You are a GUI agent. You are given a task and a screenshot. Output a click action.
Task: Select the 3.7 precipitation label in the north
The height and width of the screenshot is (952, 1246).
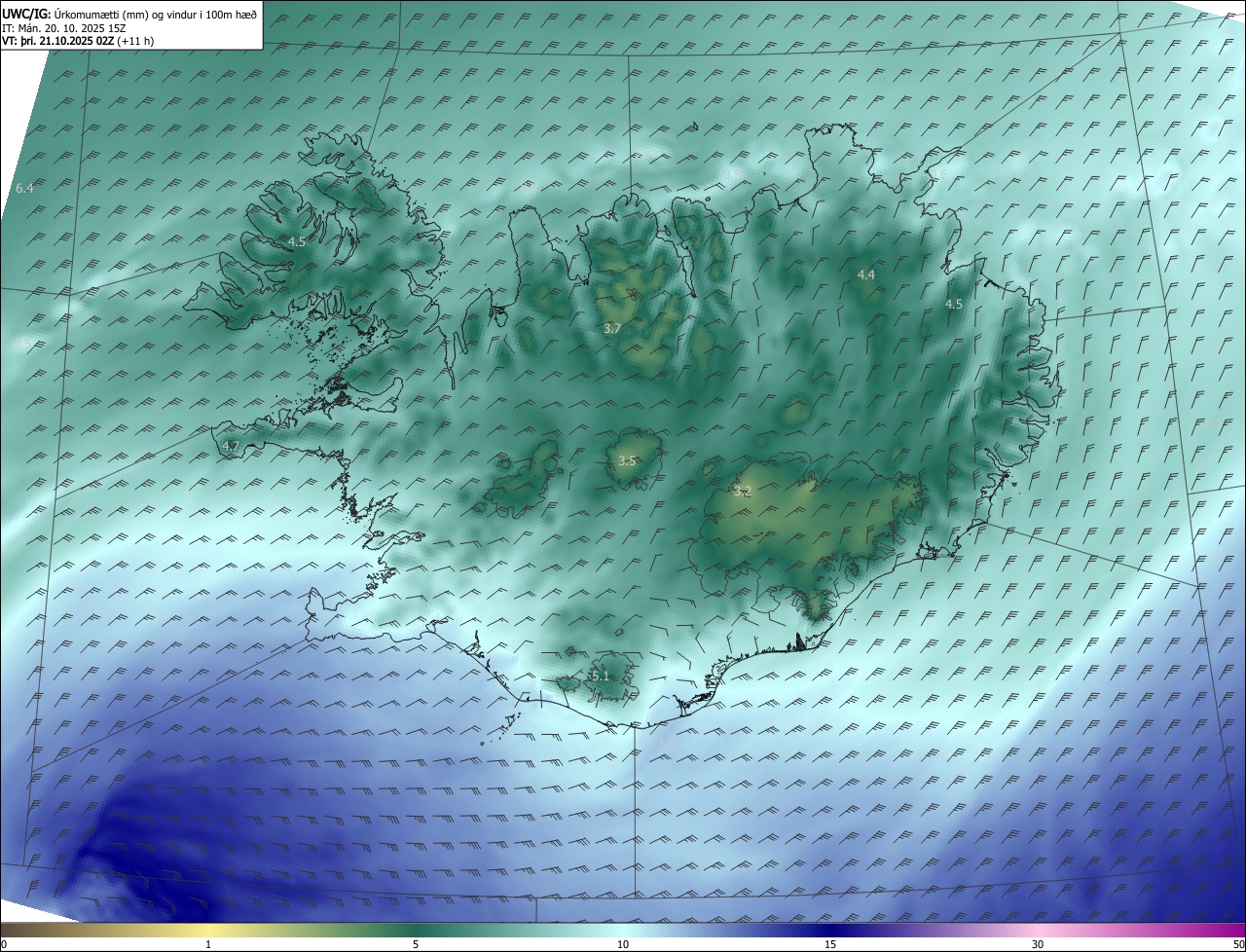coord(611,329)
